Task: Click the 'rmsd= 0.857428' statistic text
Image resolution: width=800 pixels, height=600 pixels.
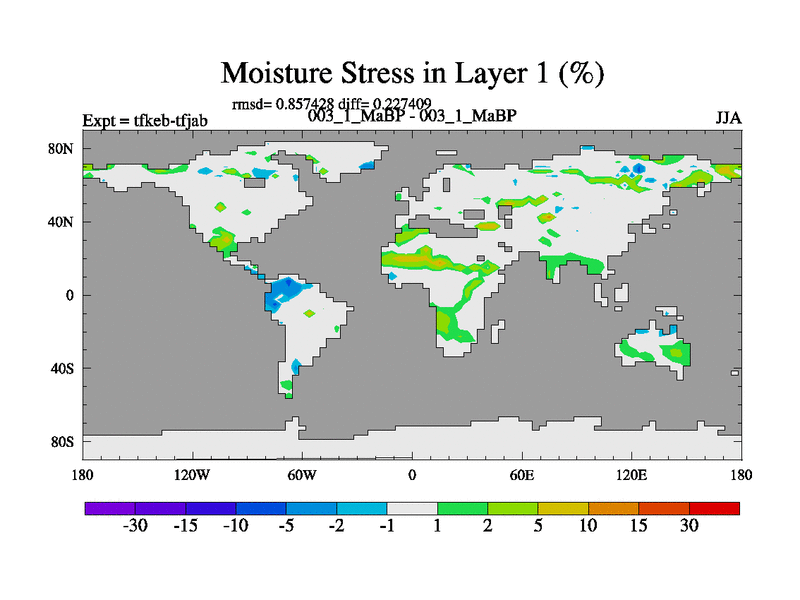Action: 283,104
